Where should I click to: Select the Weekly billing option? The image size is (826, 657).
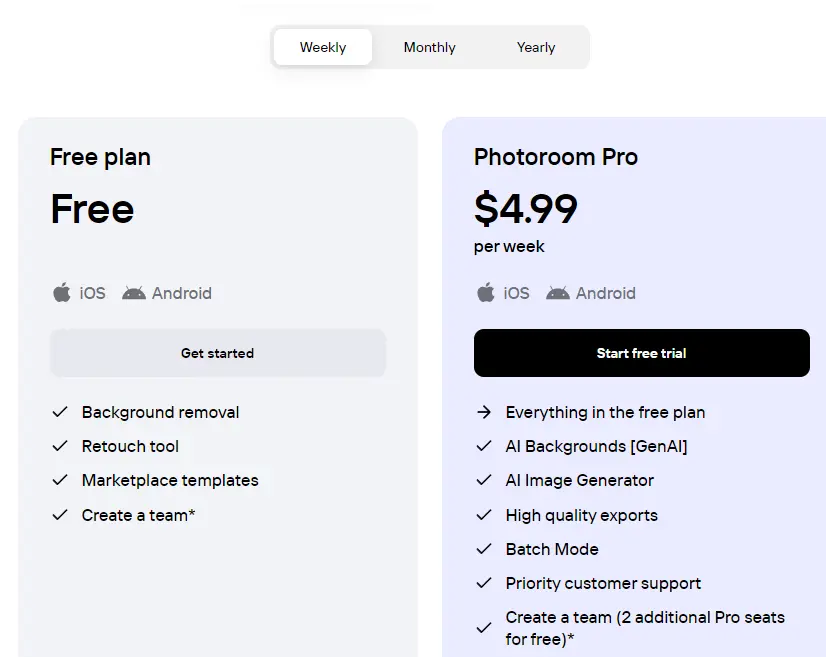pyautogui.click(x=322, y=47)
